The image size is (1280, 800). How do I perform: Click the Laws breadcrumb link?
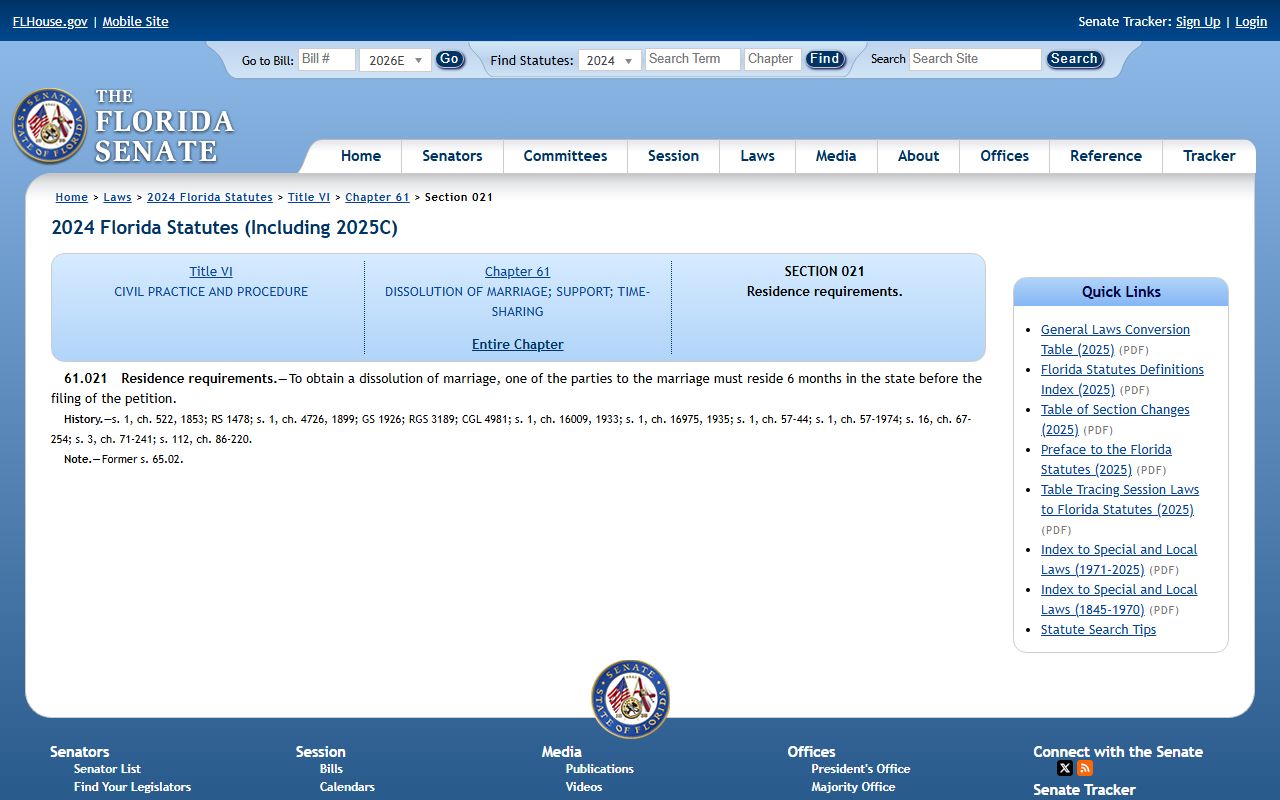[117, 197]
